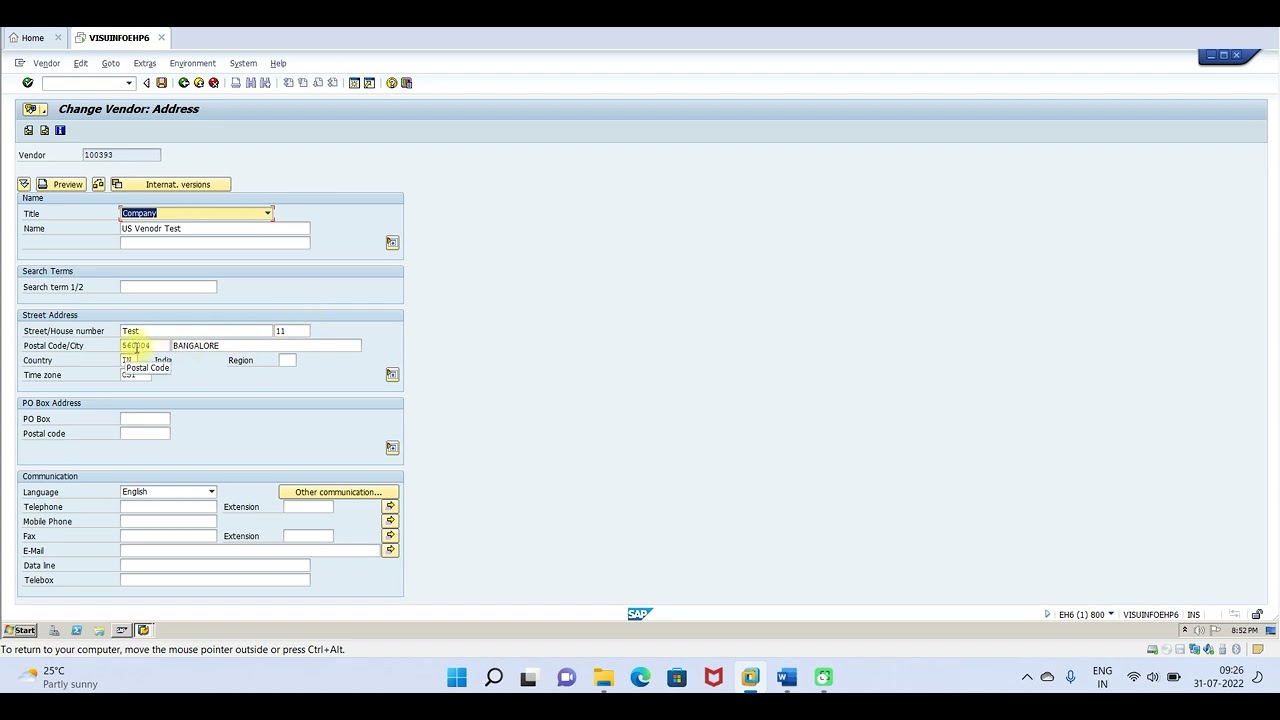Viewport: 1280px width, 720px height.
Task: Click the Mobile Phone arrow icon
Action: 390,521
